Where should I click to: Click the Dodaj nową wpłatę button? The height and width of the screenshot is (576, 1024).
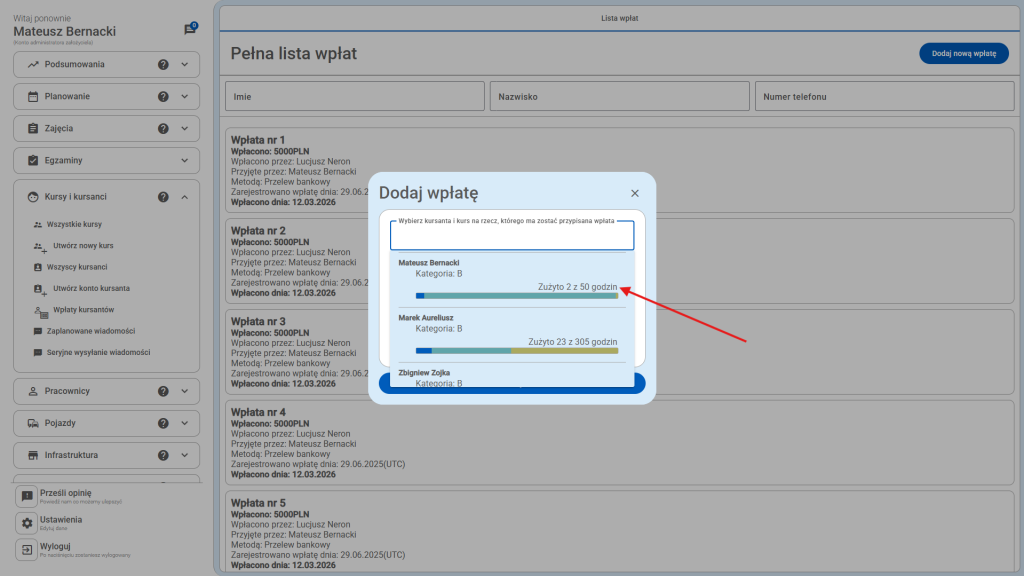click(963, 54)
